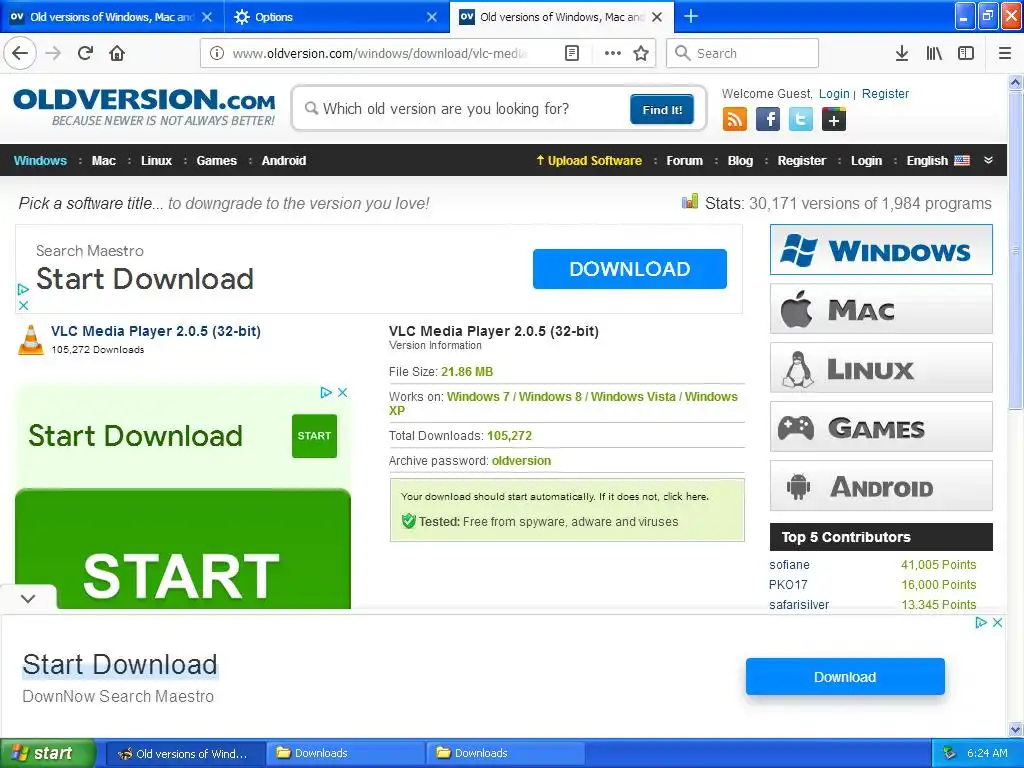This screenshot has height=768, width=1024.
Task: Open the Twitter icon on the site header
Action: click(801, 120)
